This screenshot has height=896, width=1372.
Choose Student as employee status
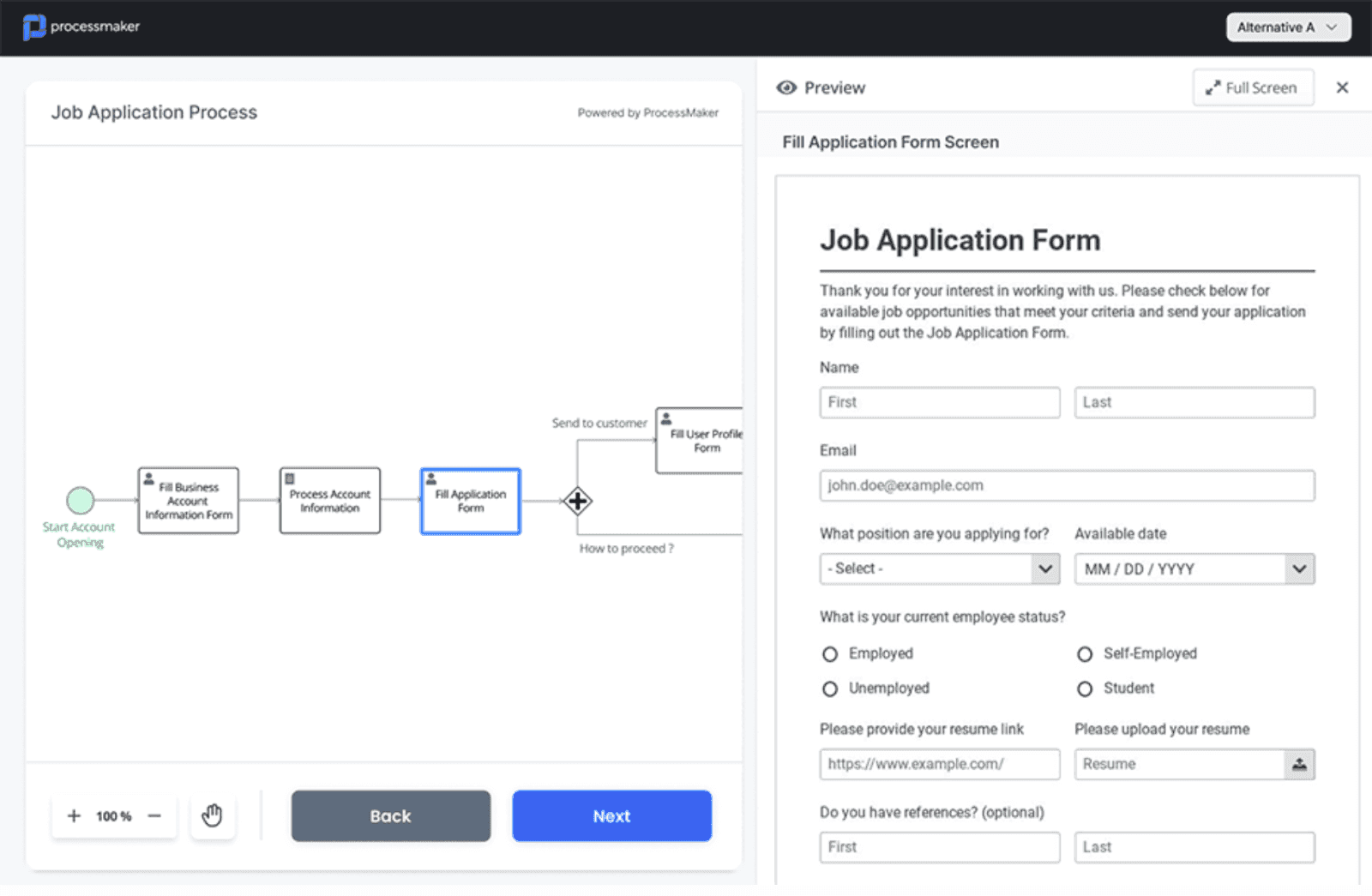(1085, 689)
